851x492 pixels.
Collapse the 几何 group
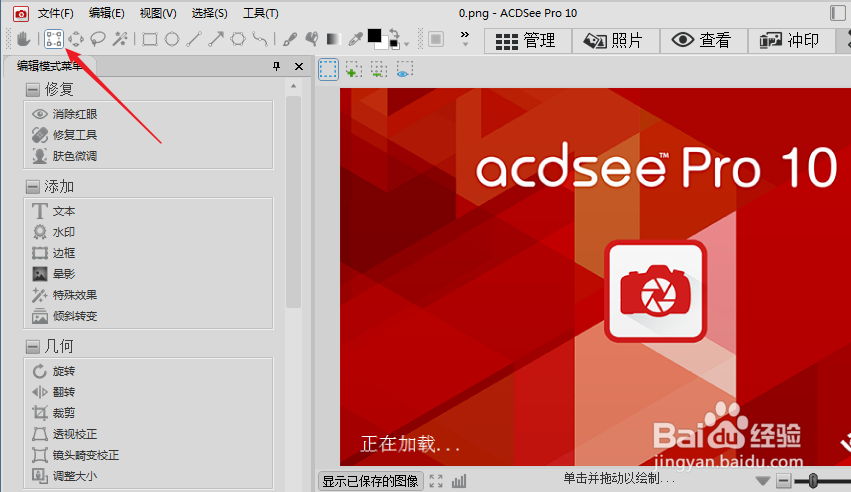click(33, 347)
